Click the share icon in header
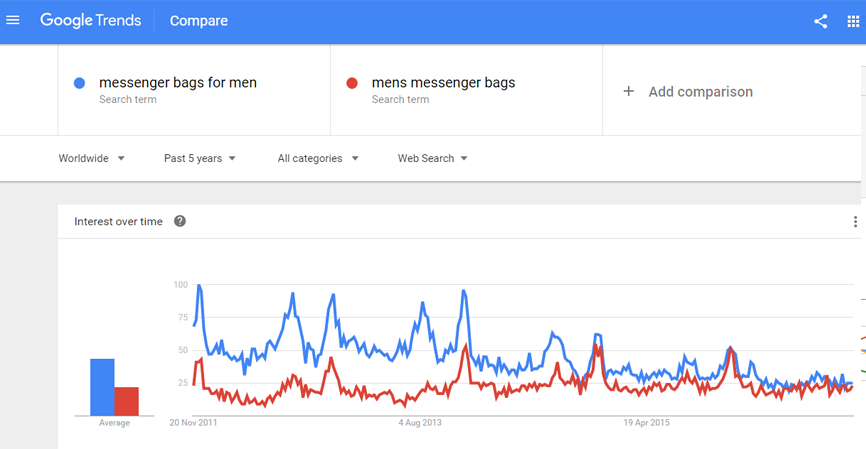The image size is (866, 449). pyautogui.click(x=820, y=21)
